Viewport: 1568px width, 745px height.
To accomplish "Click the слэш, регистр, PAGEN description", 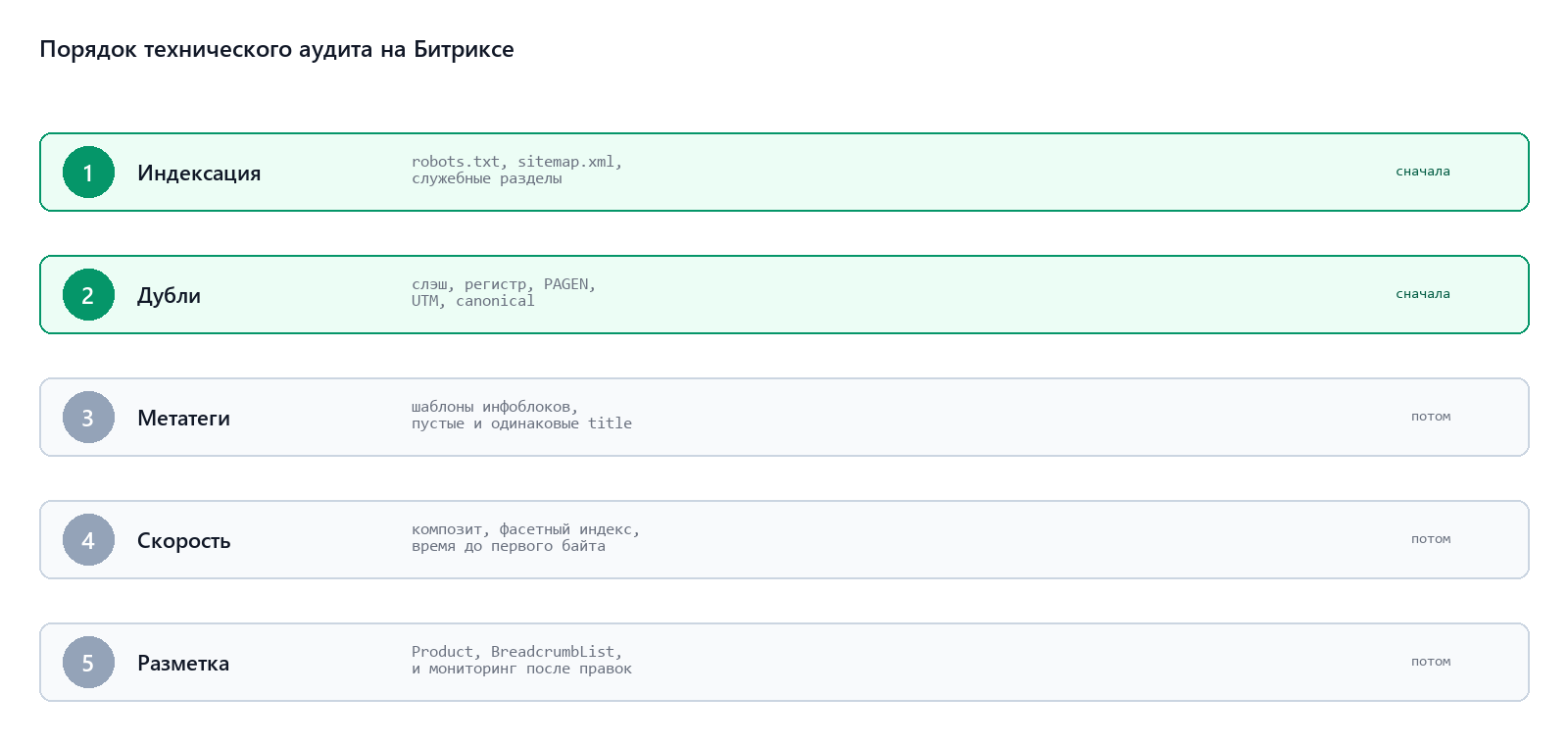I will (x=504, y=292).
